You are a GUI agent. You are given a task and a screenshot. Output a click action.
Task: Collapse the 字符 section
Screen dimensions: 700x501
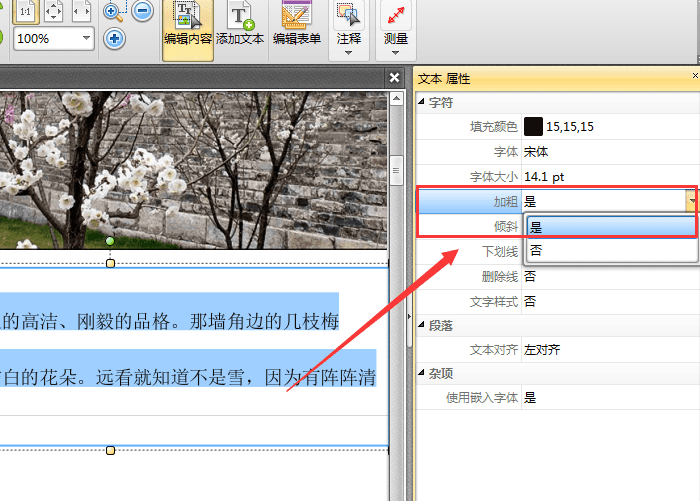[x=421, y=102]
